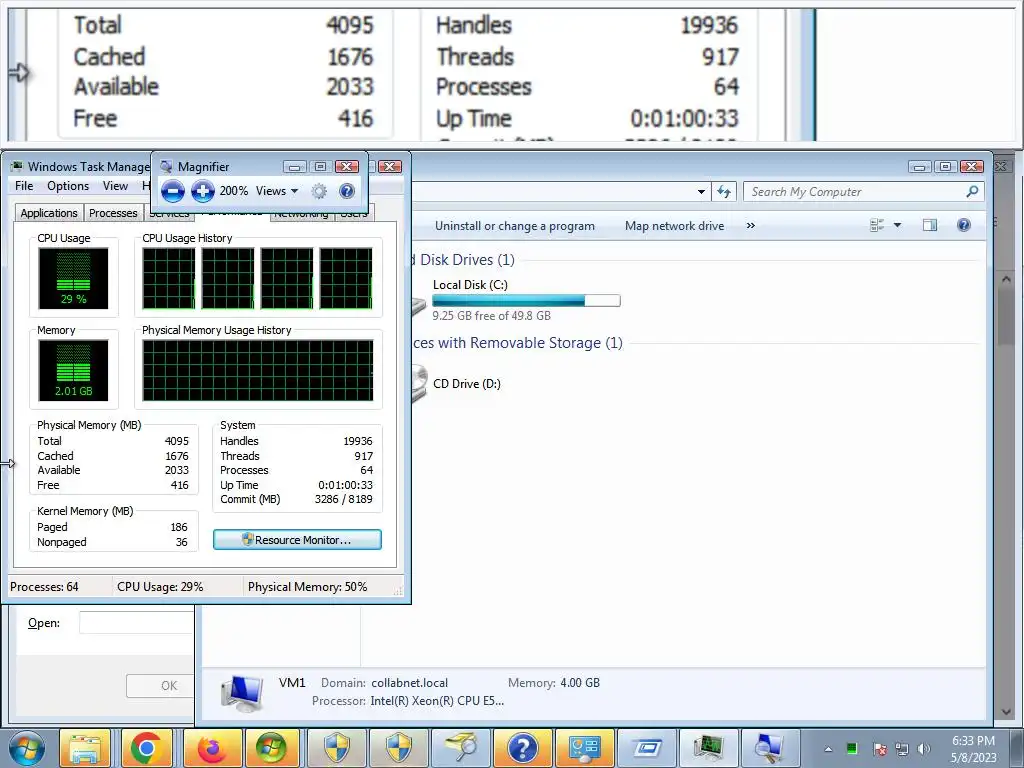Click the Memory 2.01 GB gauge

point(73,370)
